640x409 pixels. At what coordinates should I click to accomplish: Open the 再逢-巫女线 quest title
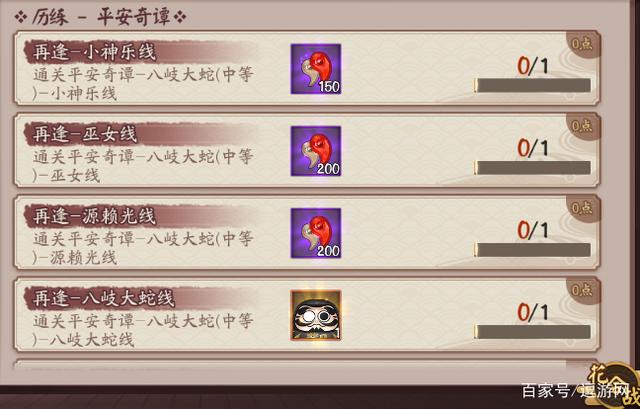(85, 134)
